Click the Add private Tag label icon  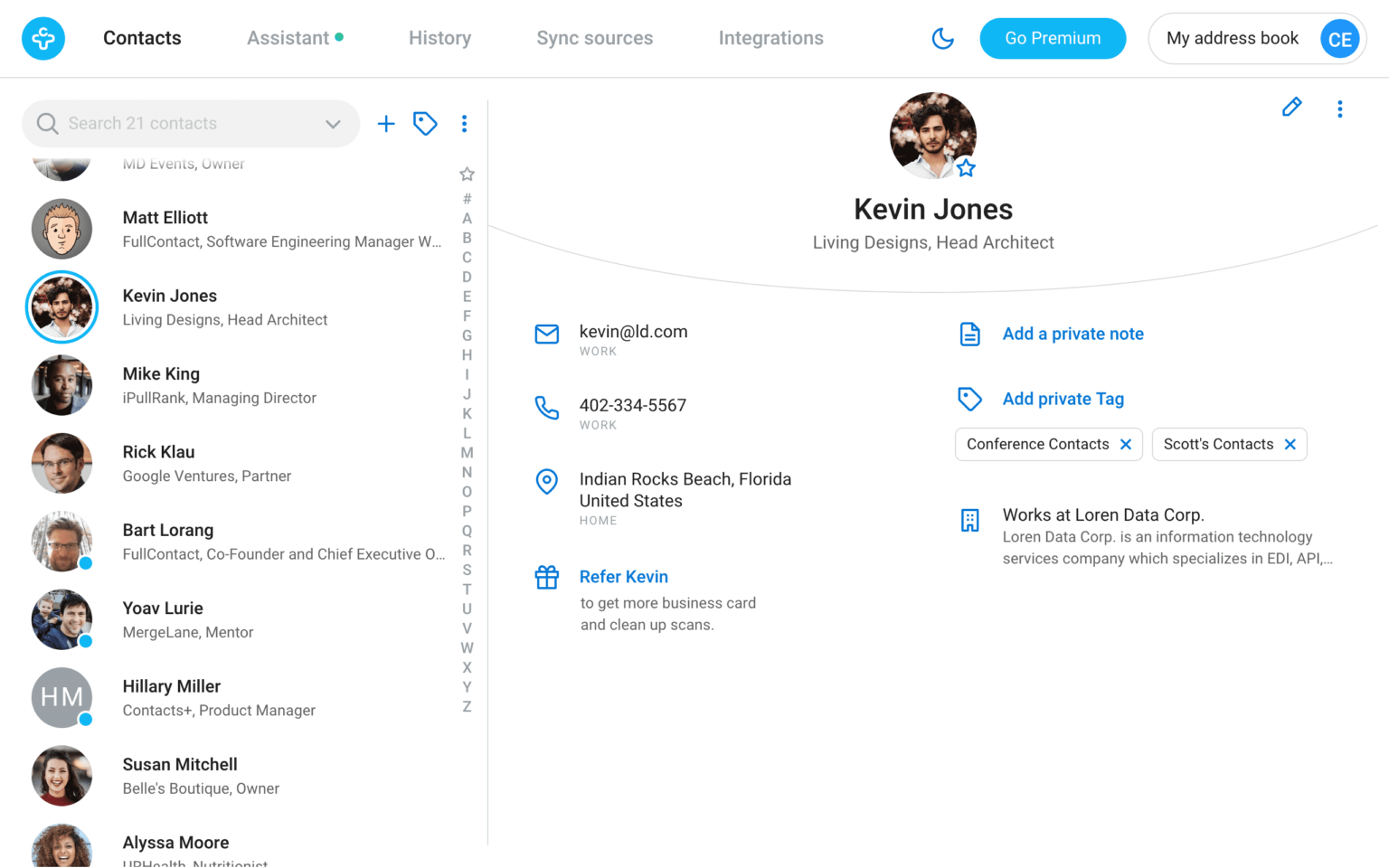click(x=969, y=398)
